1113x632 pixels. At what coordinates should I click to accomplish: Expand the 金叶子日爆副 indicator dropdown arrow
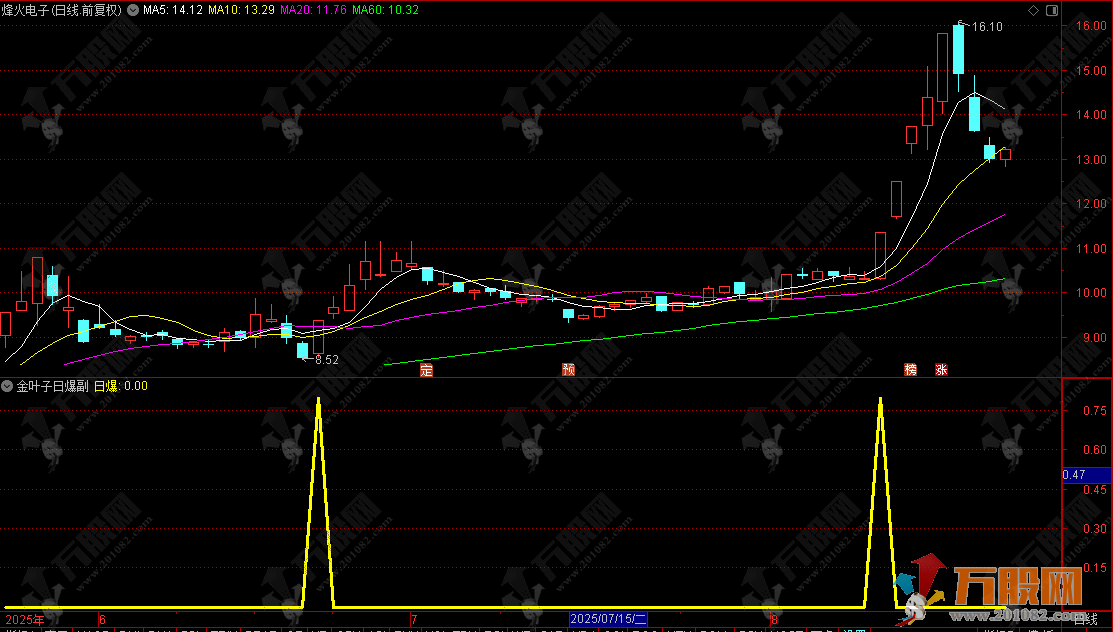[7, 386]
